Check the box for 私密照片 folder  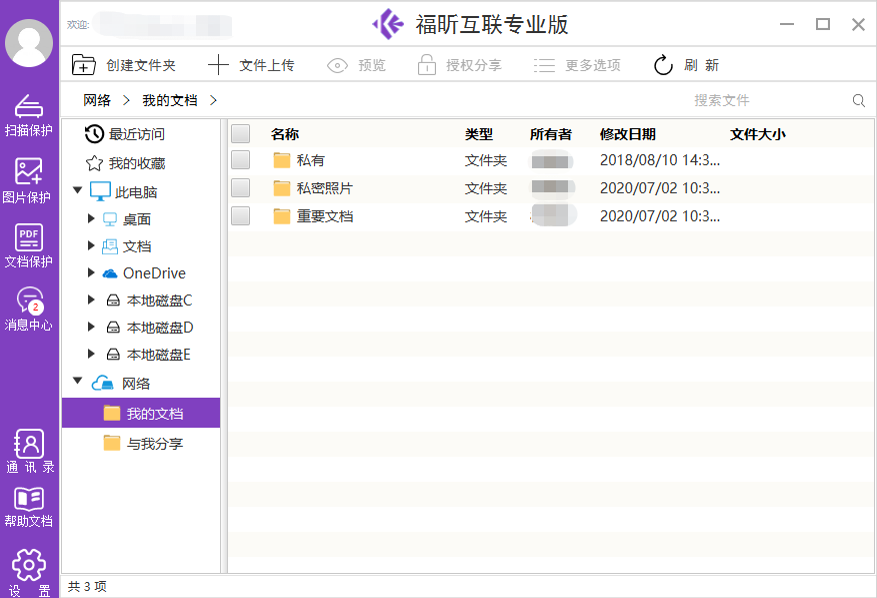coord(241,188)
